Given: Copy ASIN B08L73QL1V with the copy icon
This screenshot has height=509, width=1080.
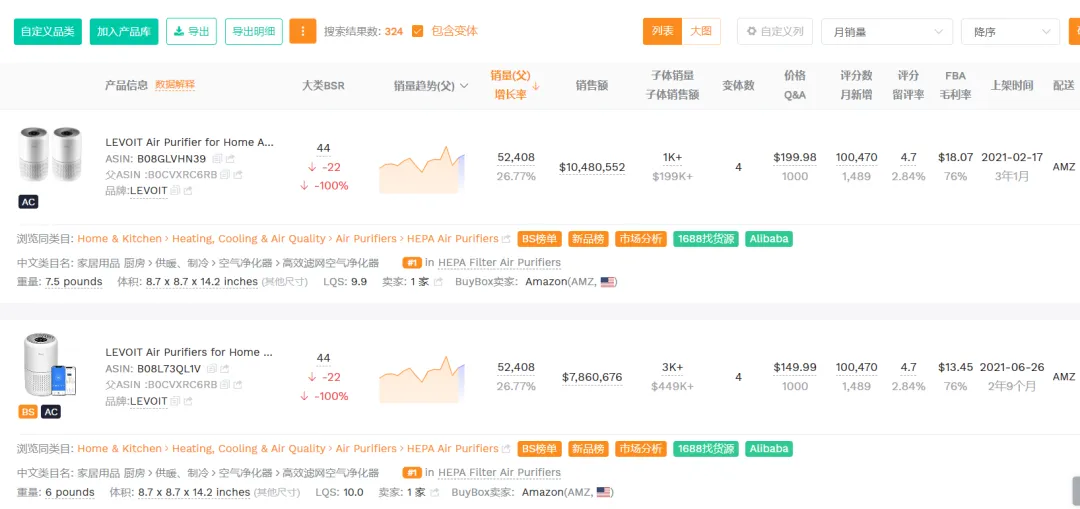Looking at the screenshot, I should coord(211,368).
